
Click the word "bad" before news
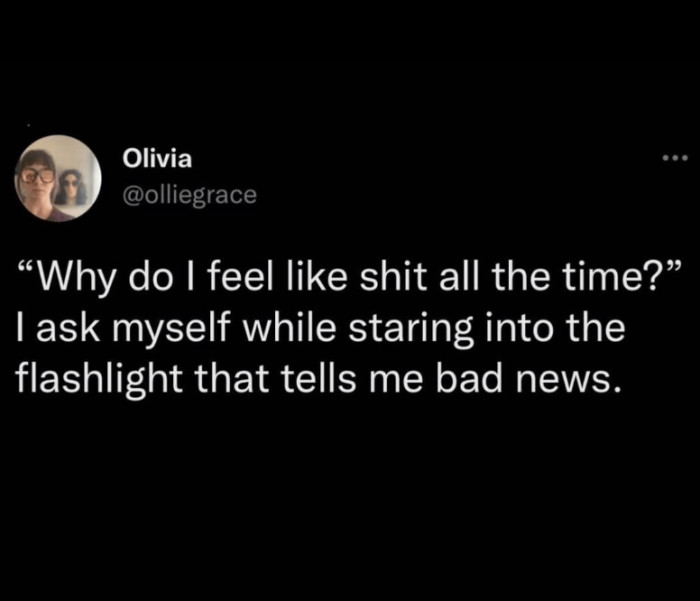click(x=469, y=381)
